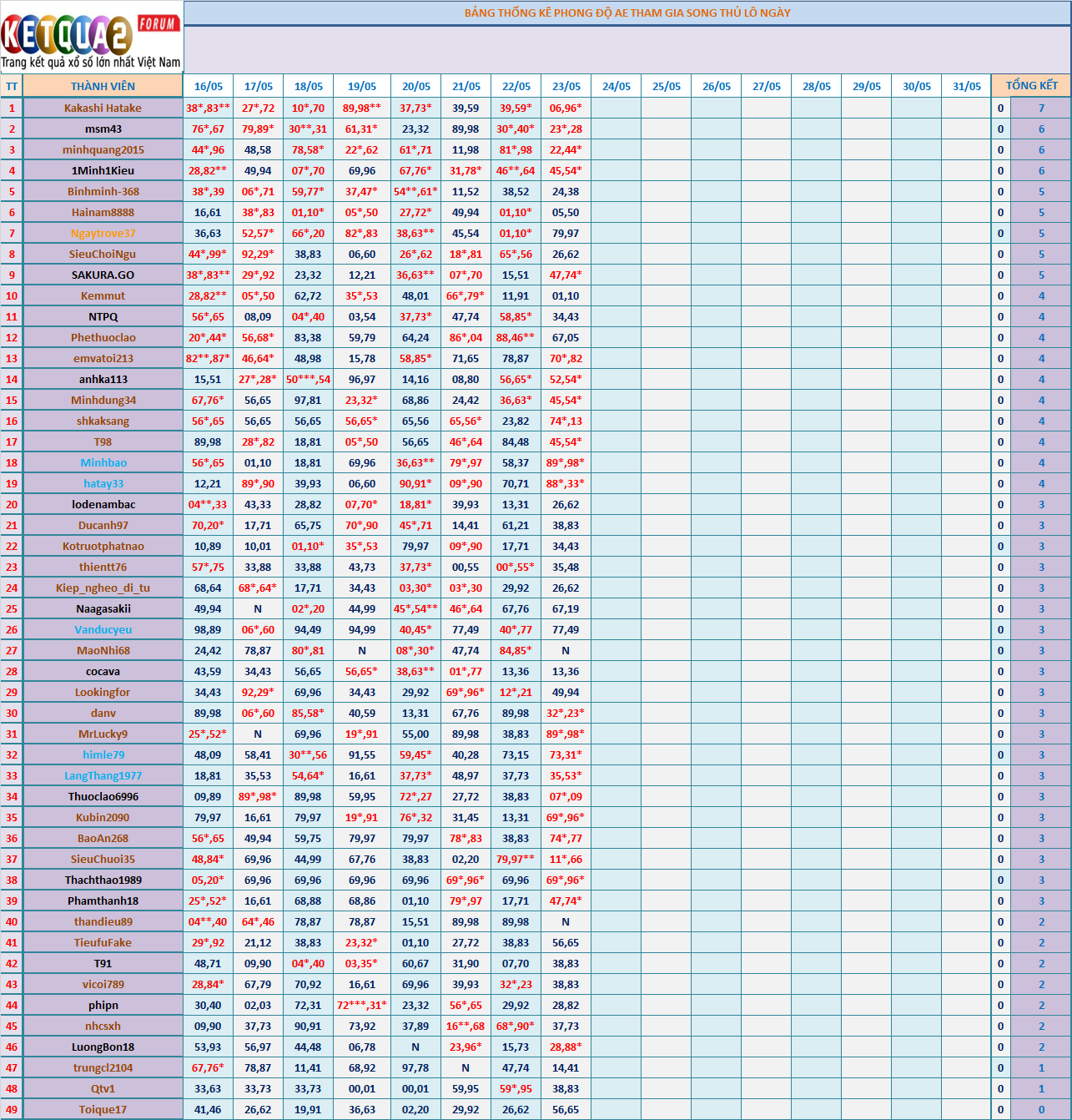Select the 23/05 date column header

tap(566, 86)
